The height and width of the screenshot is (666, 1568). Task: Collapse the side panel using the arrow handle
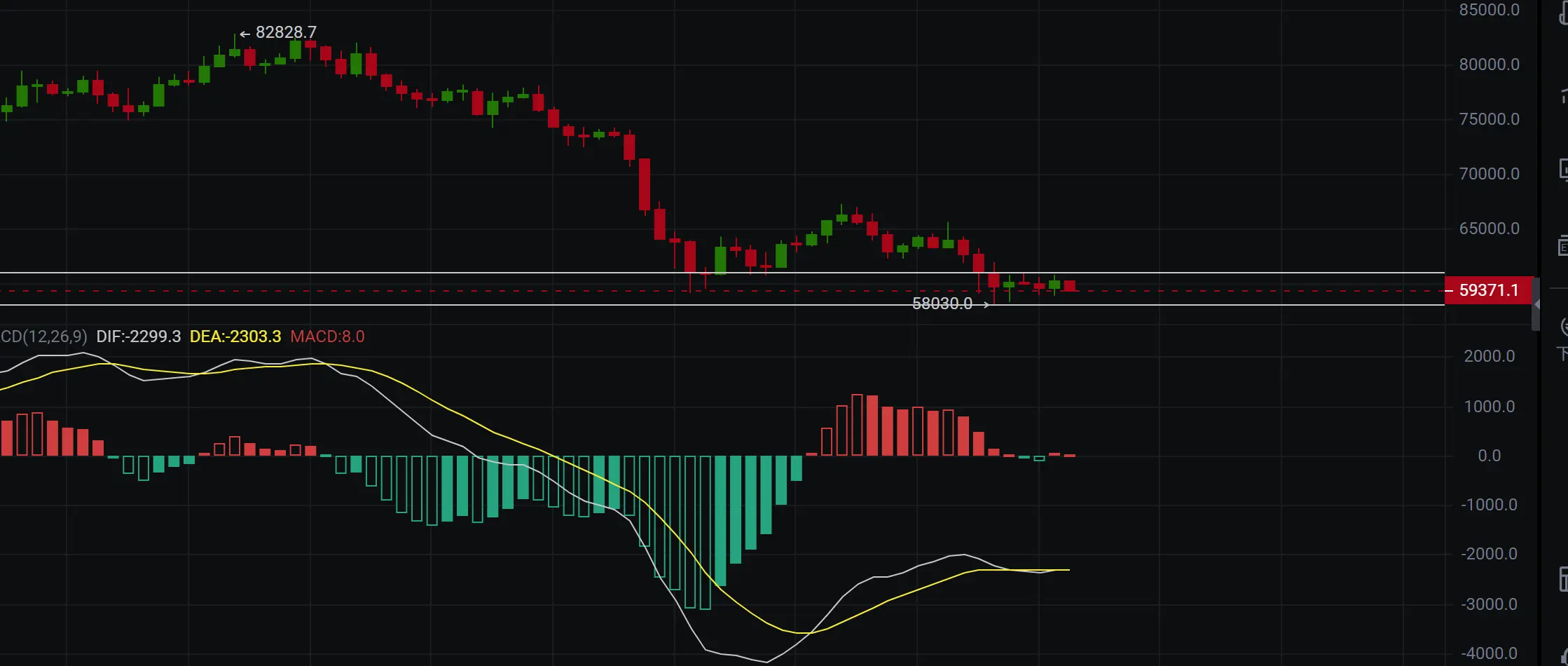pyautogui.click(x=1536, y=304)
